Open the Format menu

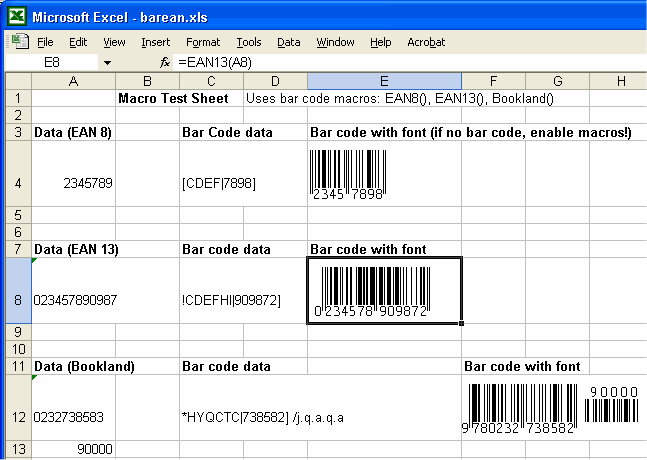point(203,42)
